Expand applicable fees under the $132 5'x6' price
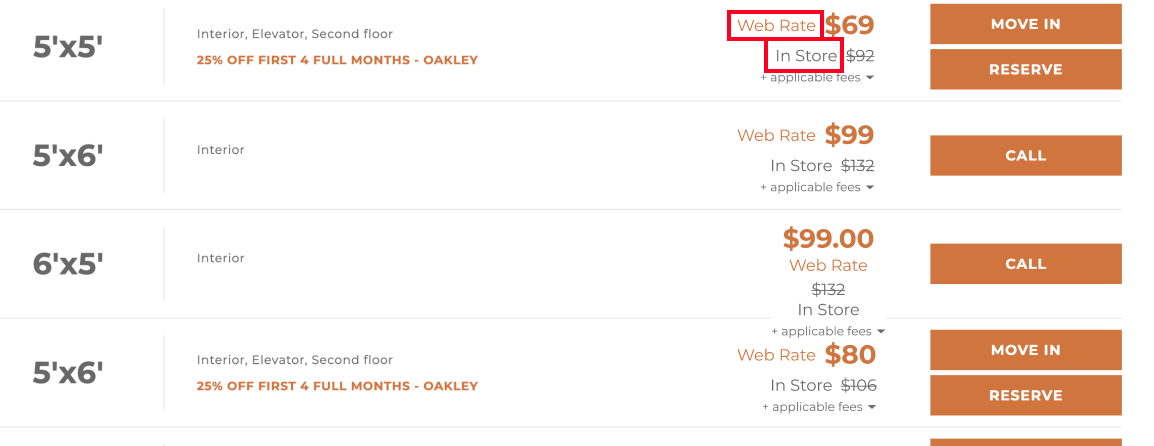The height and width of the screenshot is (446, 1154). (x=817, y=187)
